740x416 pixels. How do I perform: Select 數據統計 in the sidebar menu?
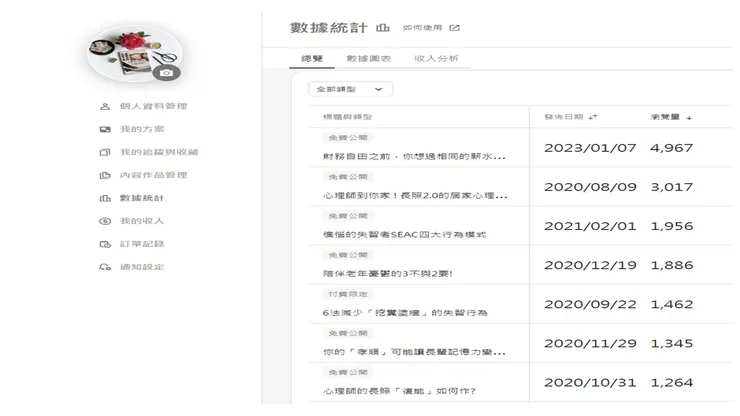(142, 198)
